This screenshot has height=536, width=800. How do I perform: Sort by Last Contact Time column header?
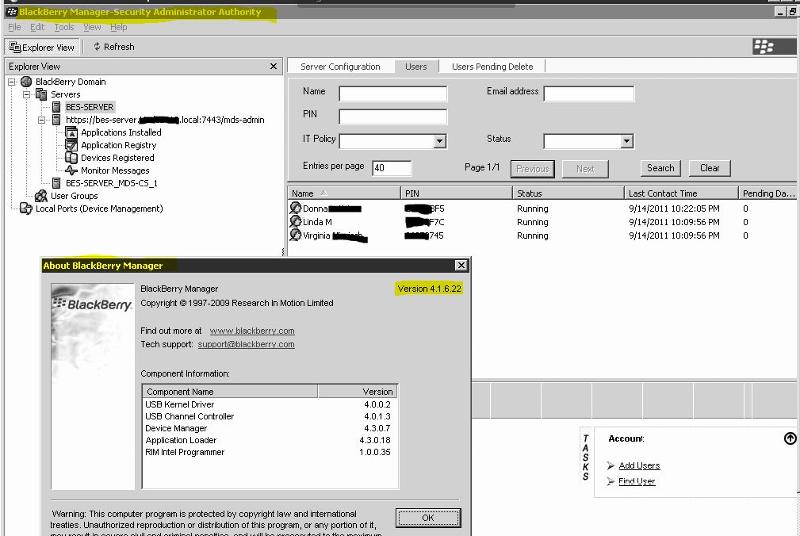(681, 193)
